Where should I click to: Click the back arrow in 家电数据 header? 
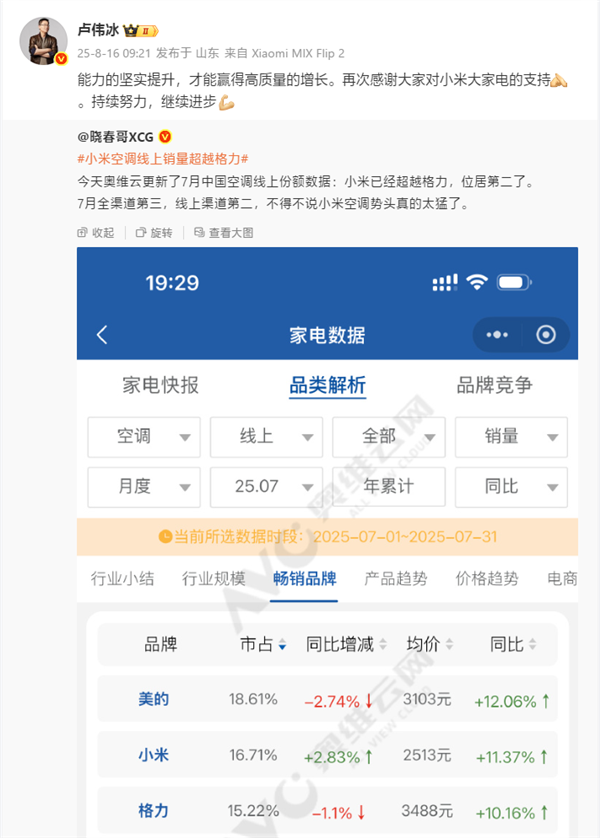[102, 335]
